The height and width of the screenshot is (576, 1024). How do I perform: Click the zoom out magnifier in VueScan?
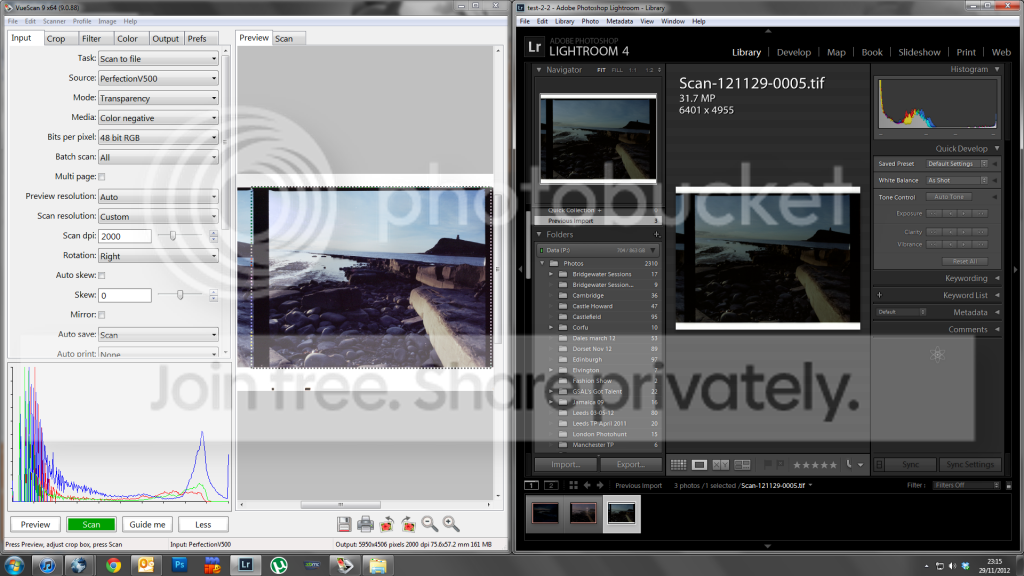point(429,523)
